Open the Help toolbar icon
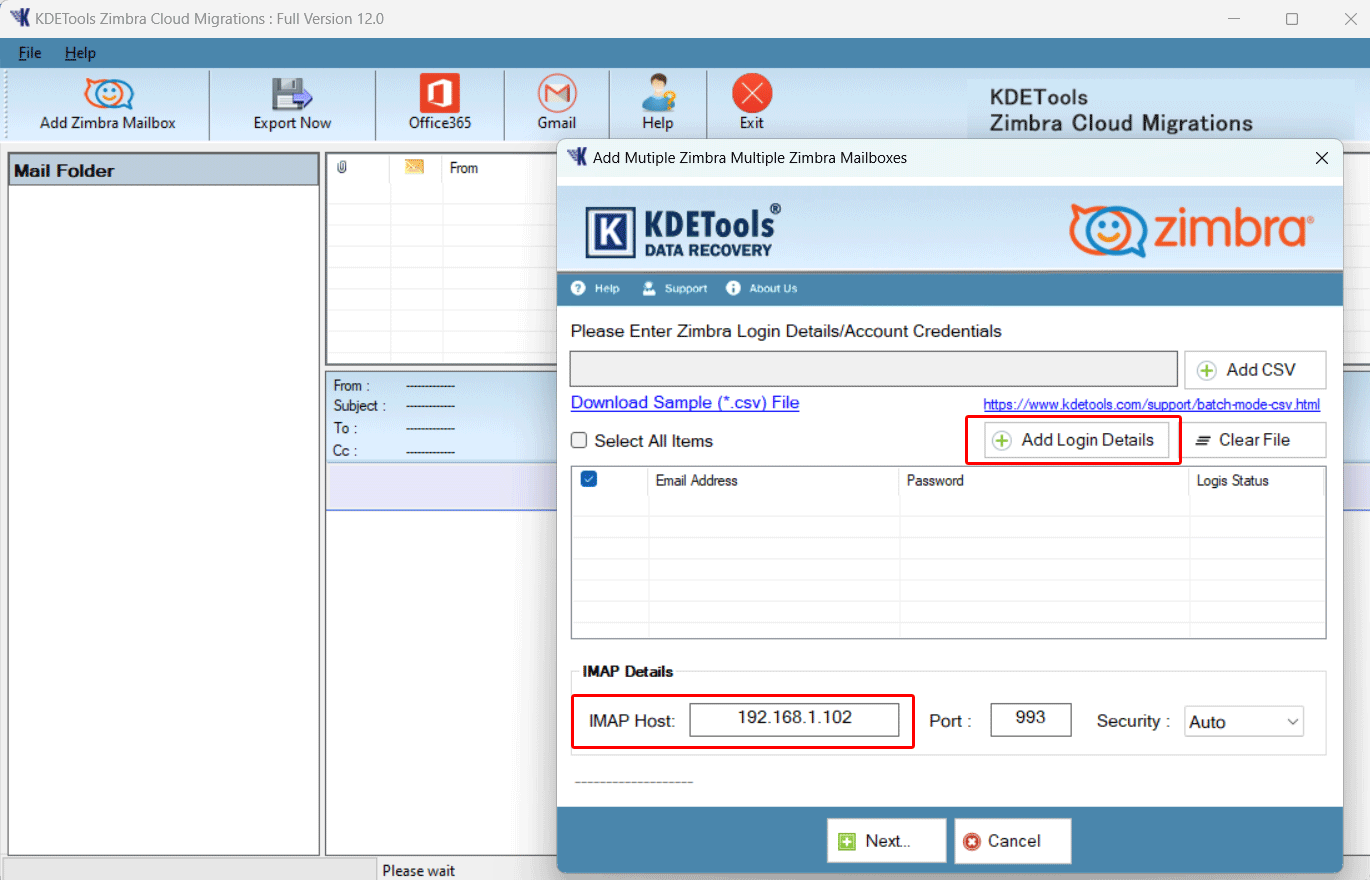This screenshot has height=880, width=1370. pyautogui.click(x=657, y=102)
